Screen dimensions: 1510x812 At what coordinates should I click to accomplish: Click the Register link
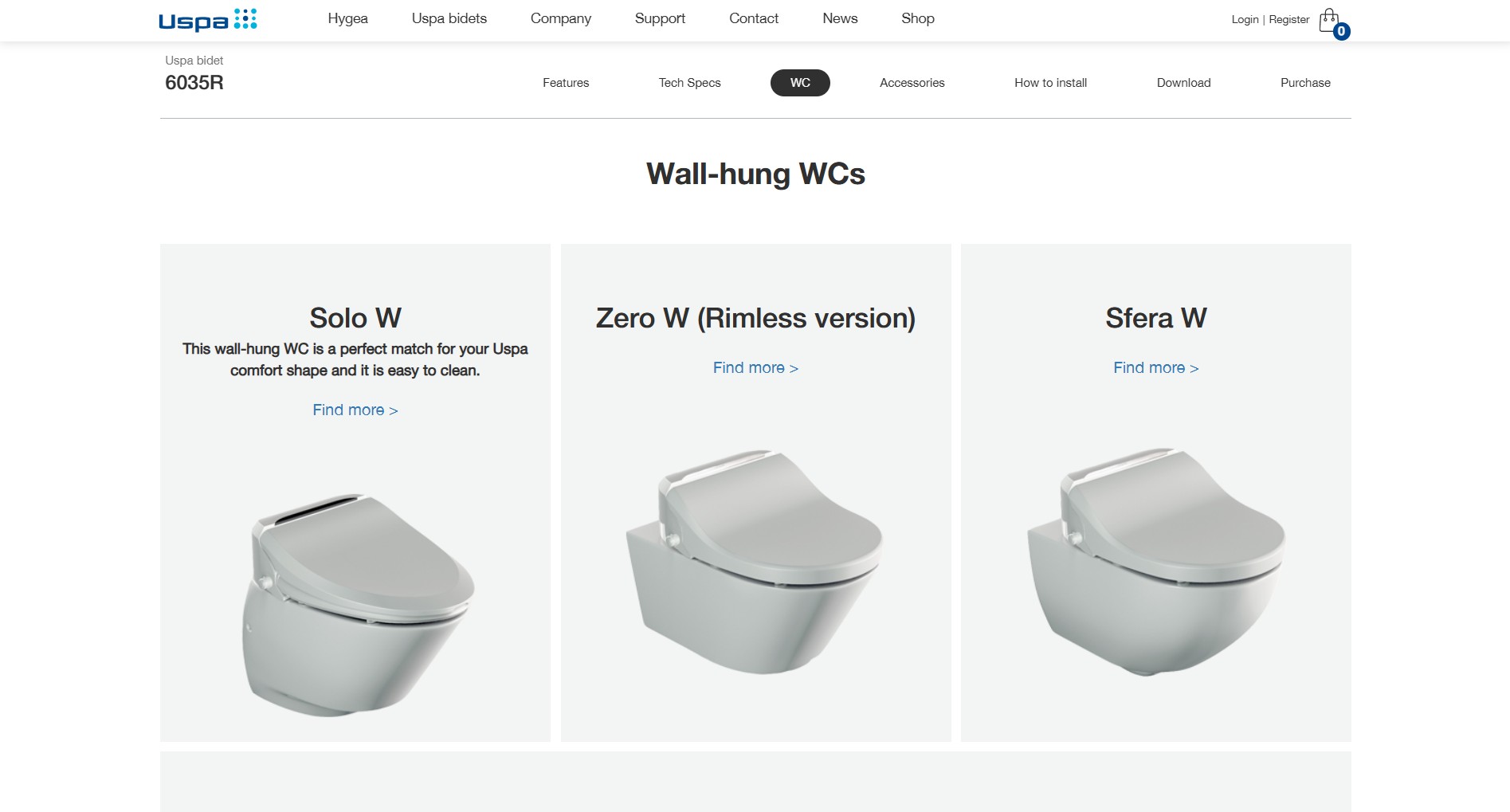pos(1289,19)
